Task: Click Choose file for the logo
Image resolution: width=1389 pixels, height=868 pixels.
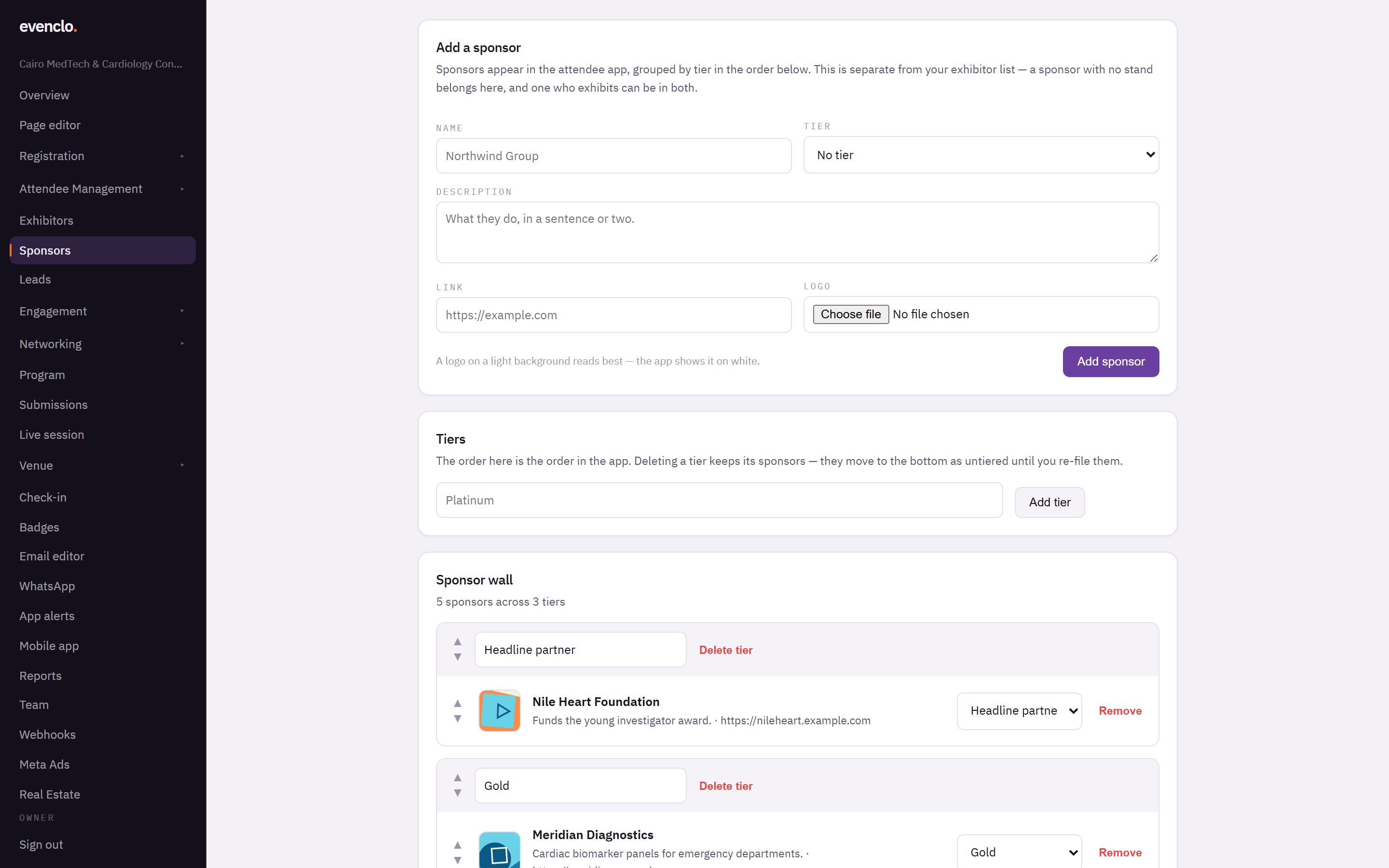Action: pyautogui.click(x=851, y=314)
